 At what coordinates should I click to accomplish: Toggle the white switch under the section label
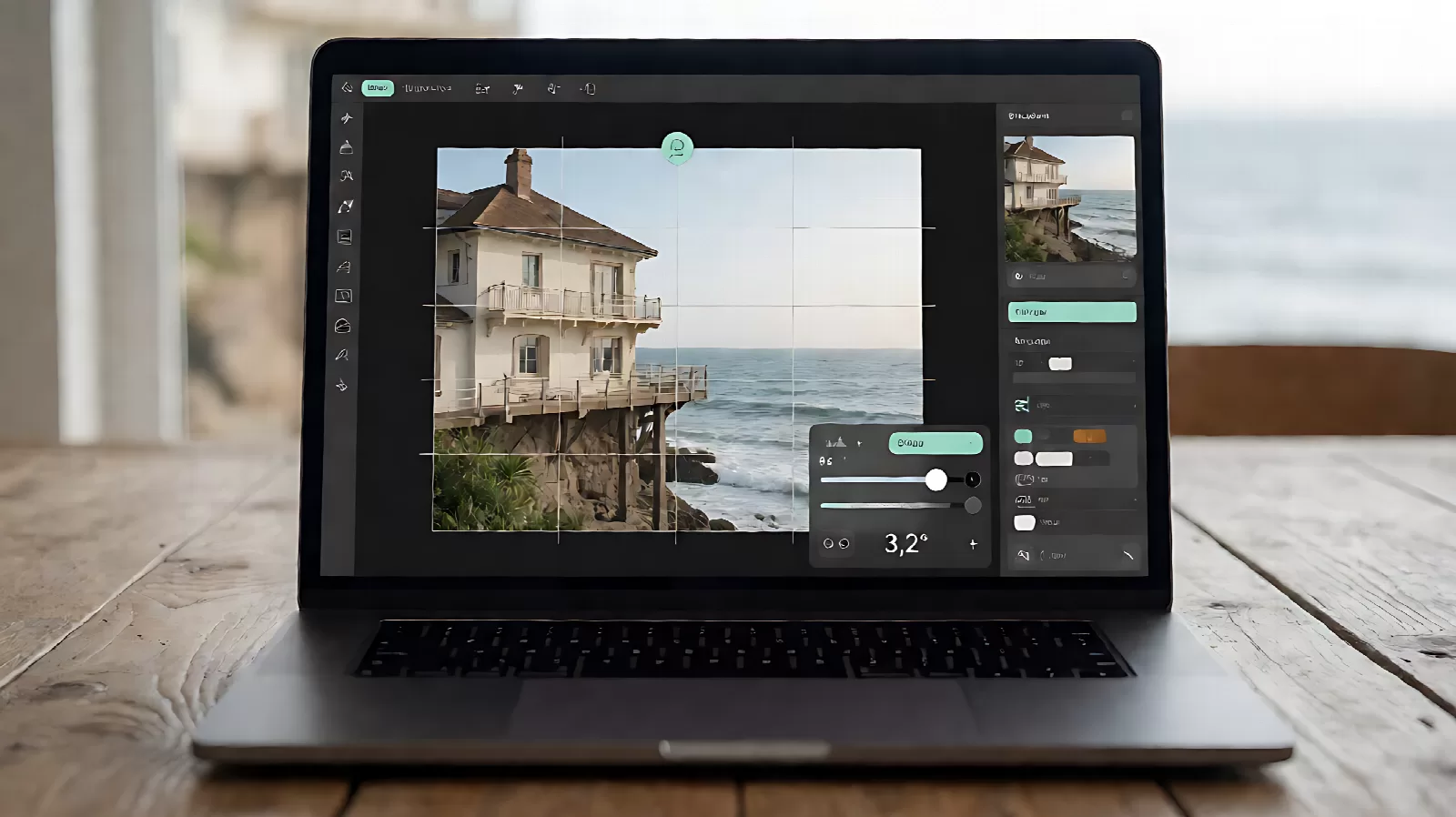(x=1060, y=364)
